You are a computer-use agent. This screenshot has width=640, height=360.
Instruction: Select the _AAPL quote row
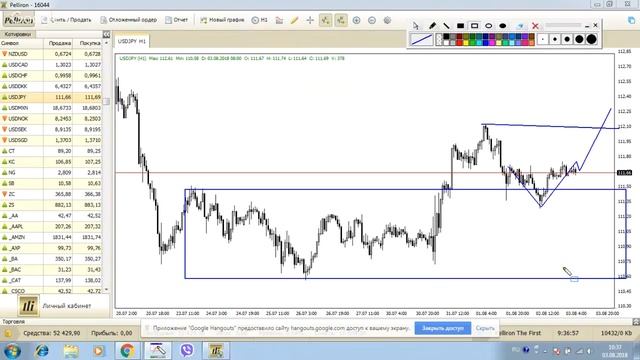(x=51, y=227)
